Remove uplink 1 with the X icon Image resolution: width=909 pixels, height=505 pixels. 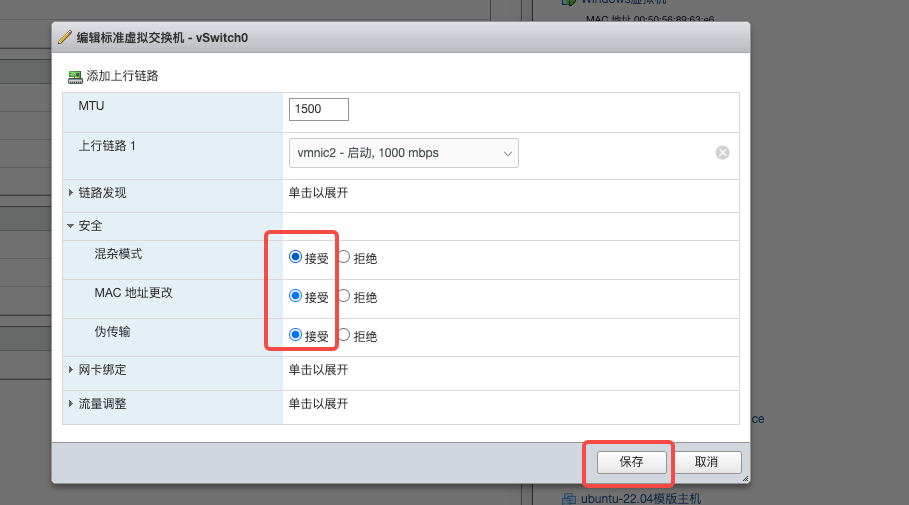click(722, 153)
